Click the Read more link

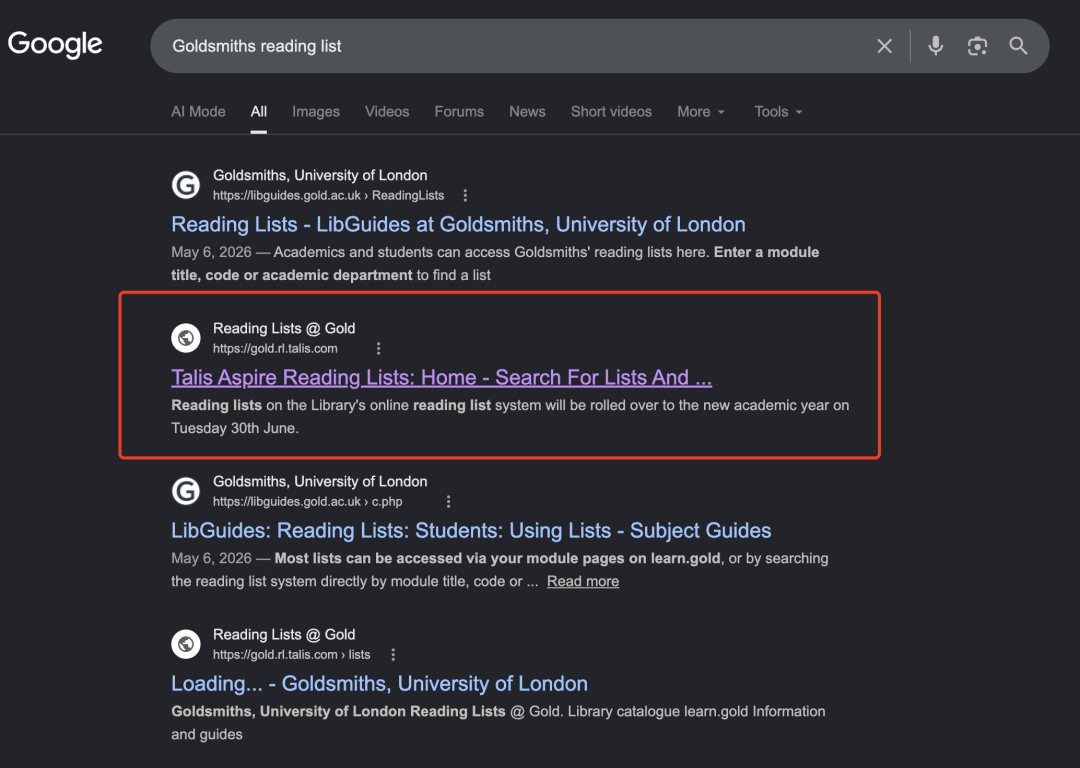tap(583, 581)
